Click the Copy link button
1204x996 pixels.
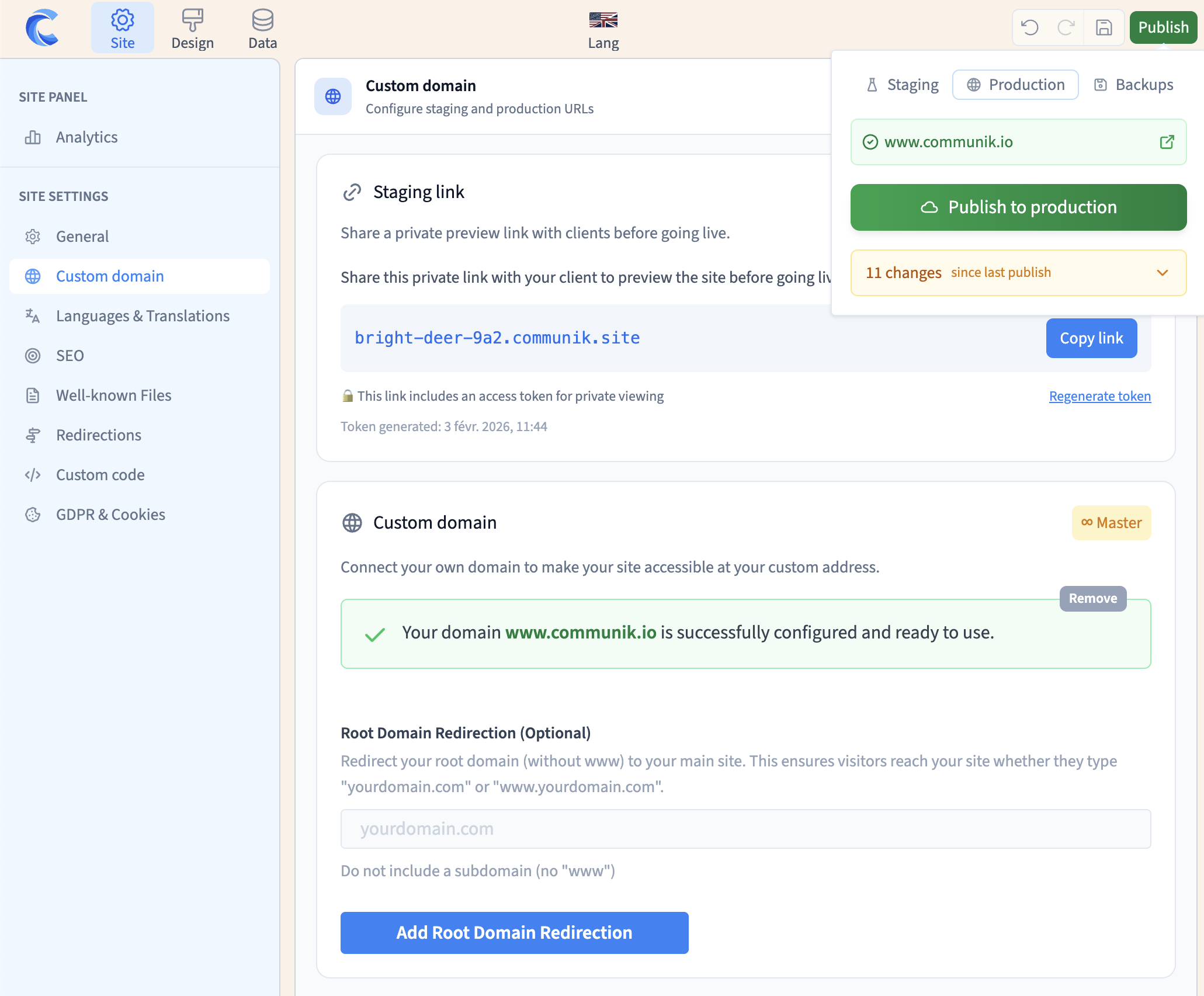tap(1091, 338)
